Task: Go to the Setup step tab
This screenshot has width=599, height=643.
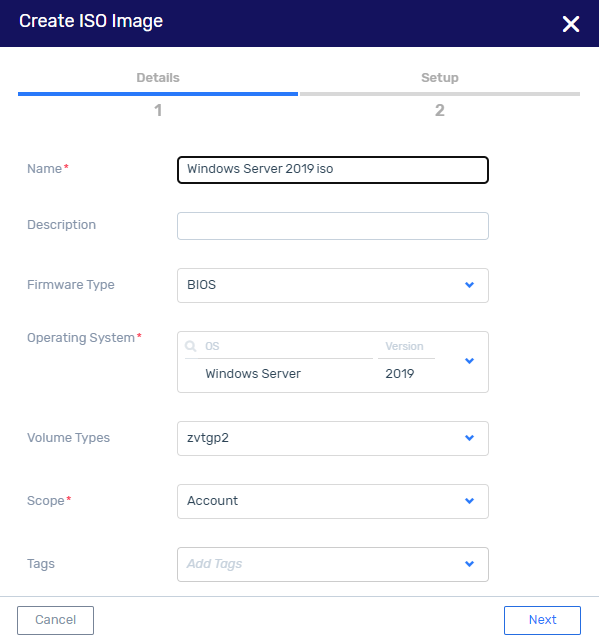Action: coord(440,78)
